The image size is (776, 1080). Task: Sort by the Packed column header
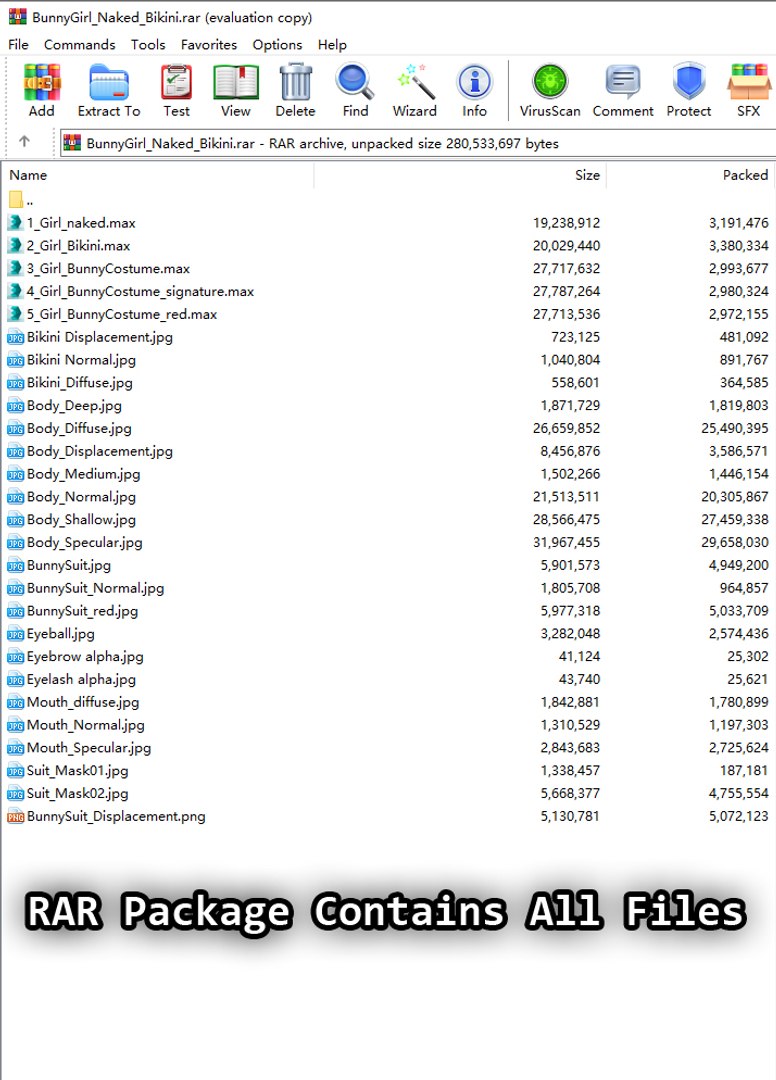coord(691,175)
